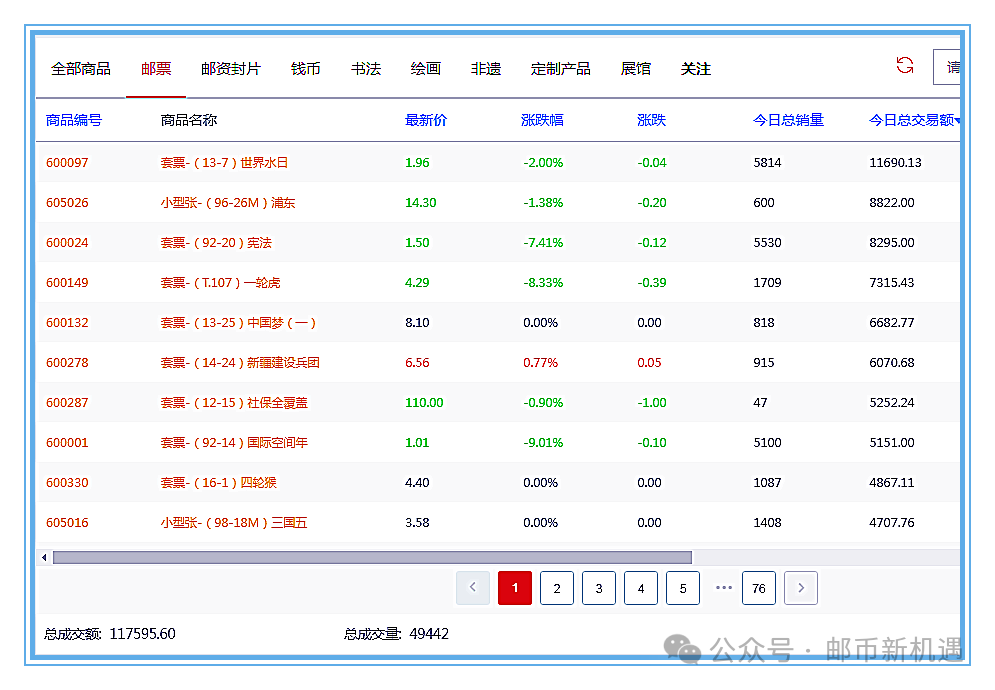This screenshot has width=995, height=690.
Task: Sort by 今日总交易额 column header
Action: (x=914, y=120)
